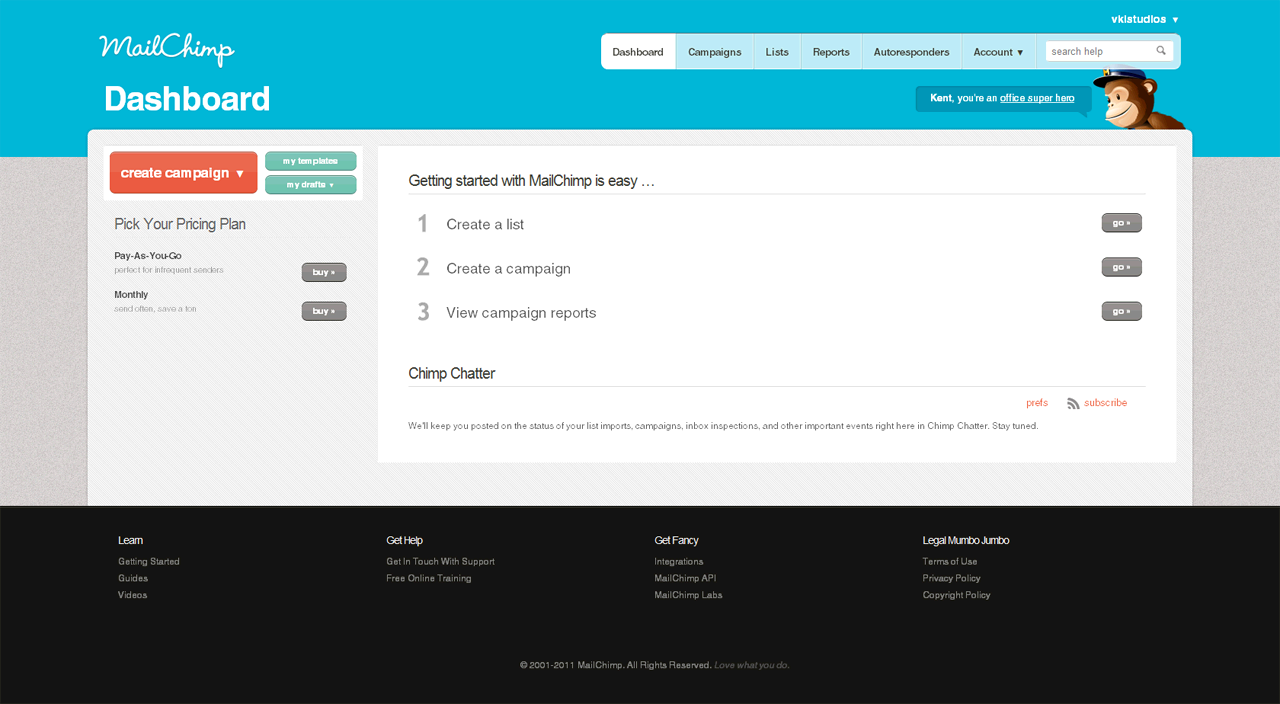
Task: Switch to the Dashboard tab
Action: tap(638, 52)
